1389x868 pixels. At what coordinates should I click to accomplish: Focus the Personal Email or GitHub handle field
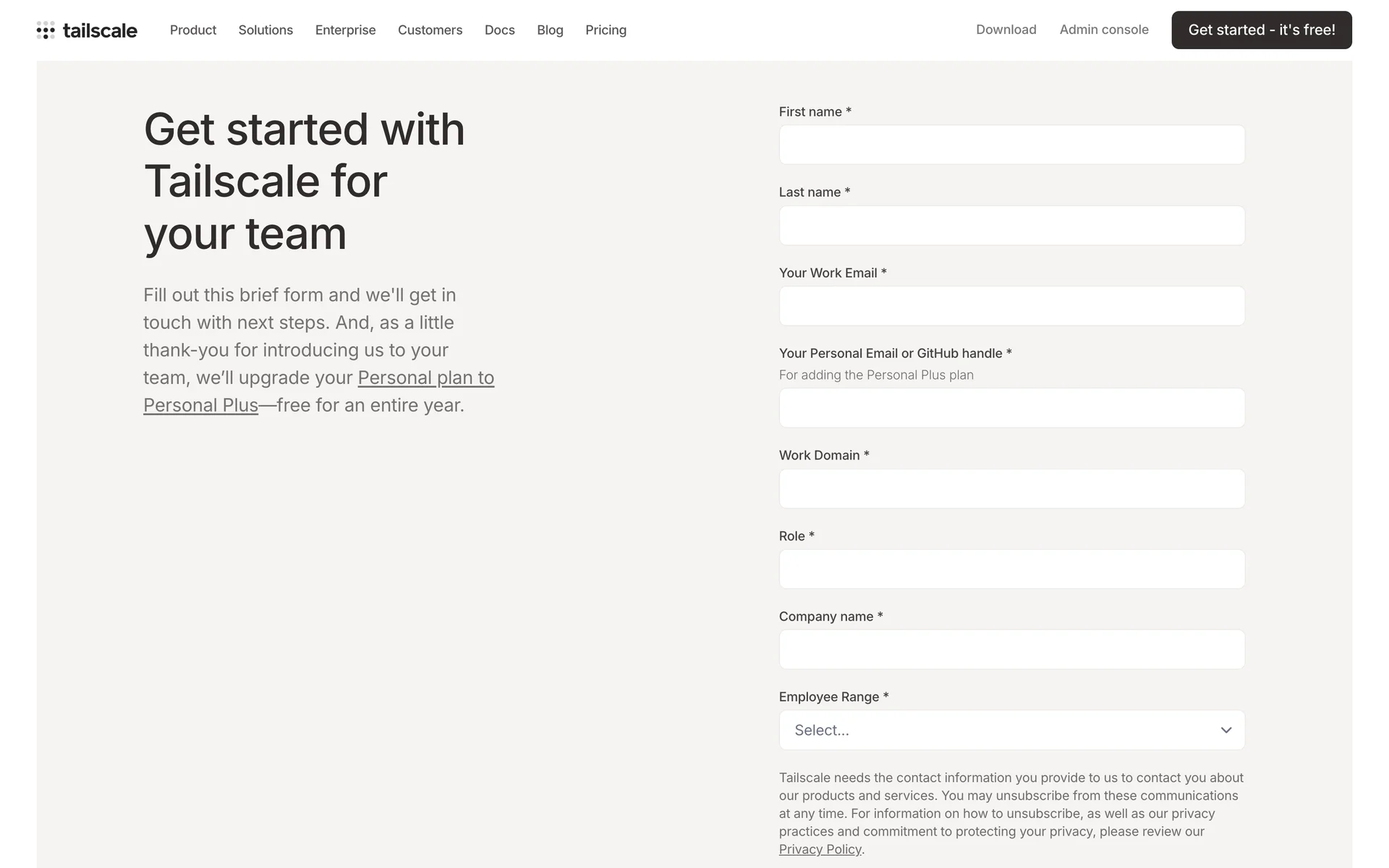pyautogui.click(x=1011, y=408)
